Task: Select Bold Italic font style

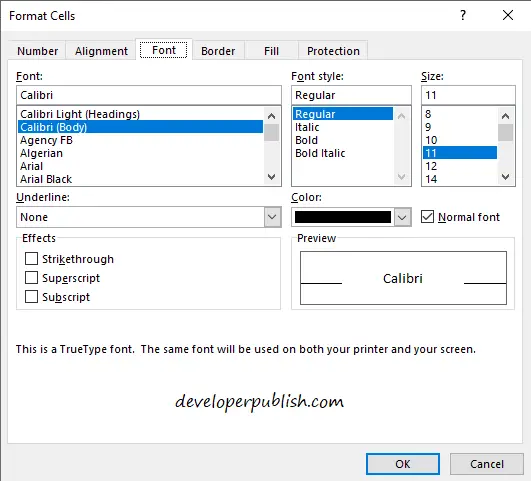Action: [x=320, y=153]
